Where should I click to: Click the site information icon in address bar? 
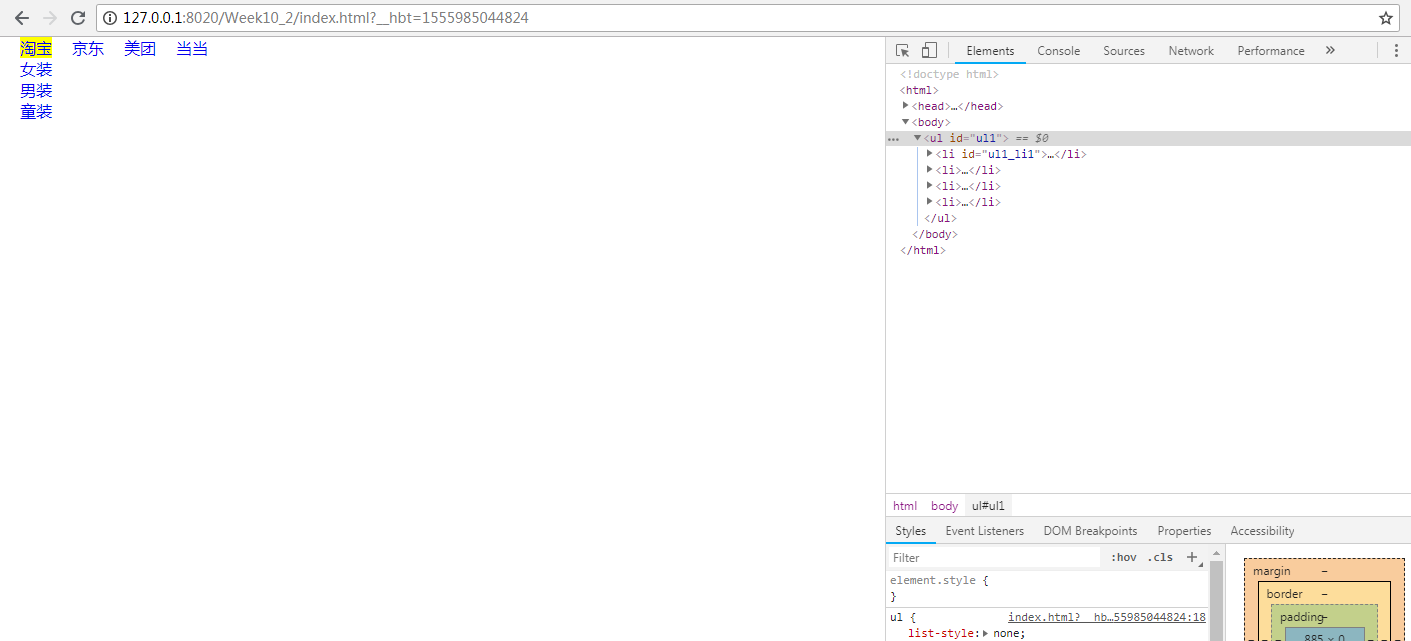(110, 18)
